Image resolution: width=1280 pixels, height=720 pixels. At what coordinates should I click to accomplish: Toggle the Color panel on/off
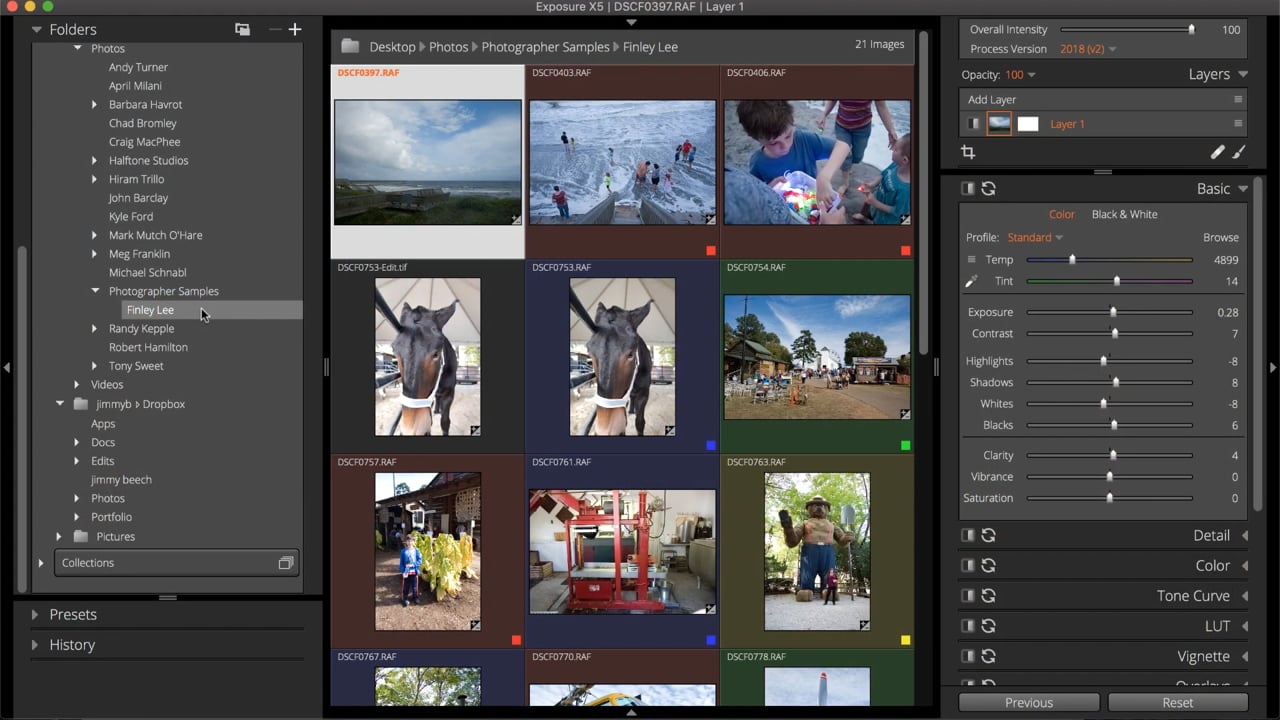point(967,566)
